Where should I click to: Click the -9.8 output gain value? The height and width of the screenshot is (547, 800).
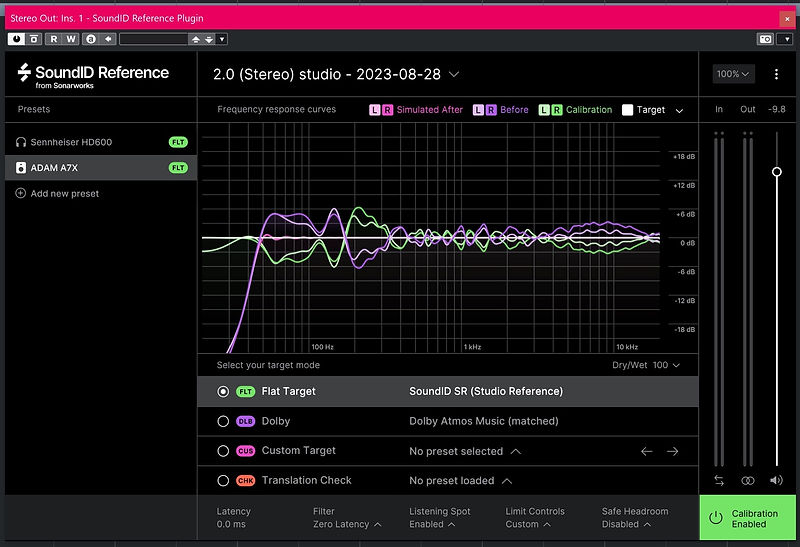click(x=777, y=109)
